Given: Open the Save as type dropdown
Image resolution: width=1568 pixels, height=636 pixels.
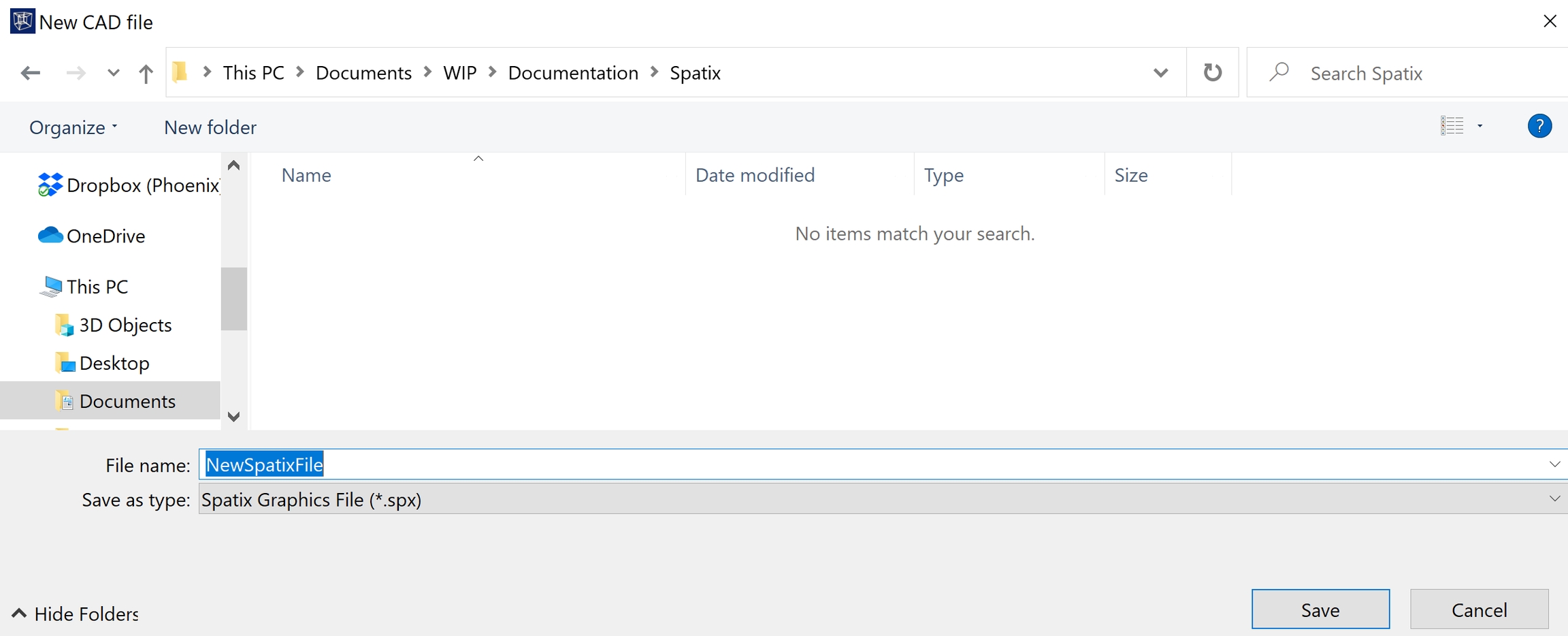Looking at the screenshot, I should click(1554, 499).
